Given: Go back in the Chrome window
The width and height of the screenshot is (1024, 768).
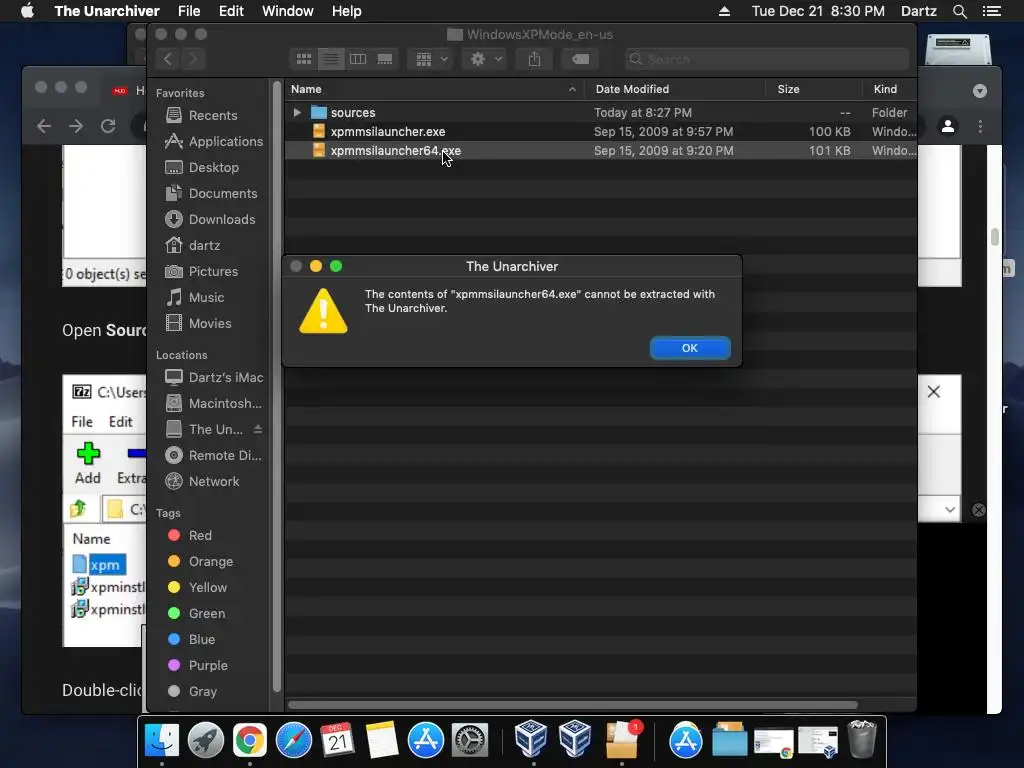Looking at the screenshot, I should [44, 126].
